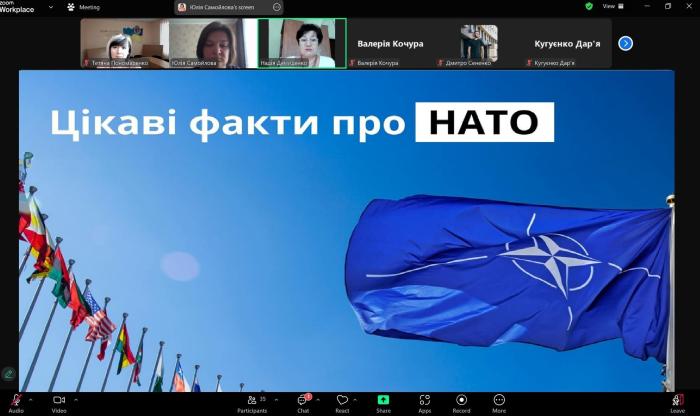Viewport: 700px width, 416px height.
Task: Open the Chat panel
Action: [303, 400]
